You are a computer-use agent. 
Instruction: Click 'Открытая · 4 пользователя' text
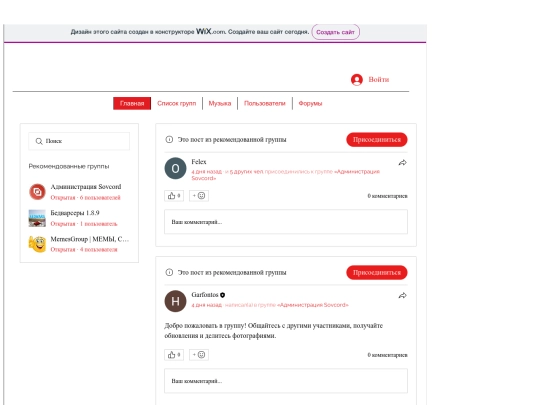84,250
